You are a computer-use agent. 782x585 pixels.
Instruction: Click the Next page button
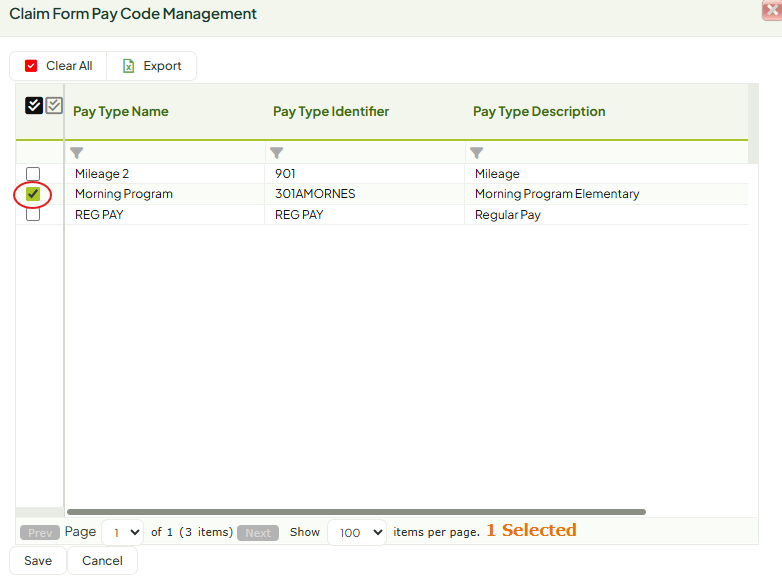coord(258,533)
